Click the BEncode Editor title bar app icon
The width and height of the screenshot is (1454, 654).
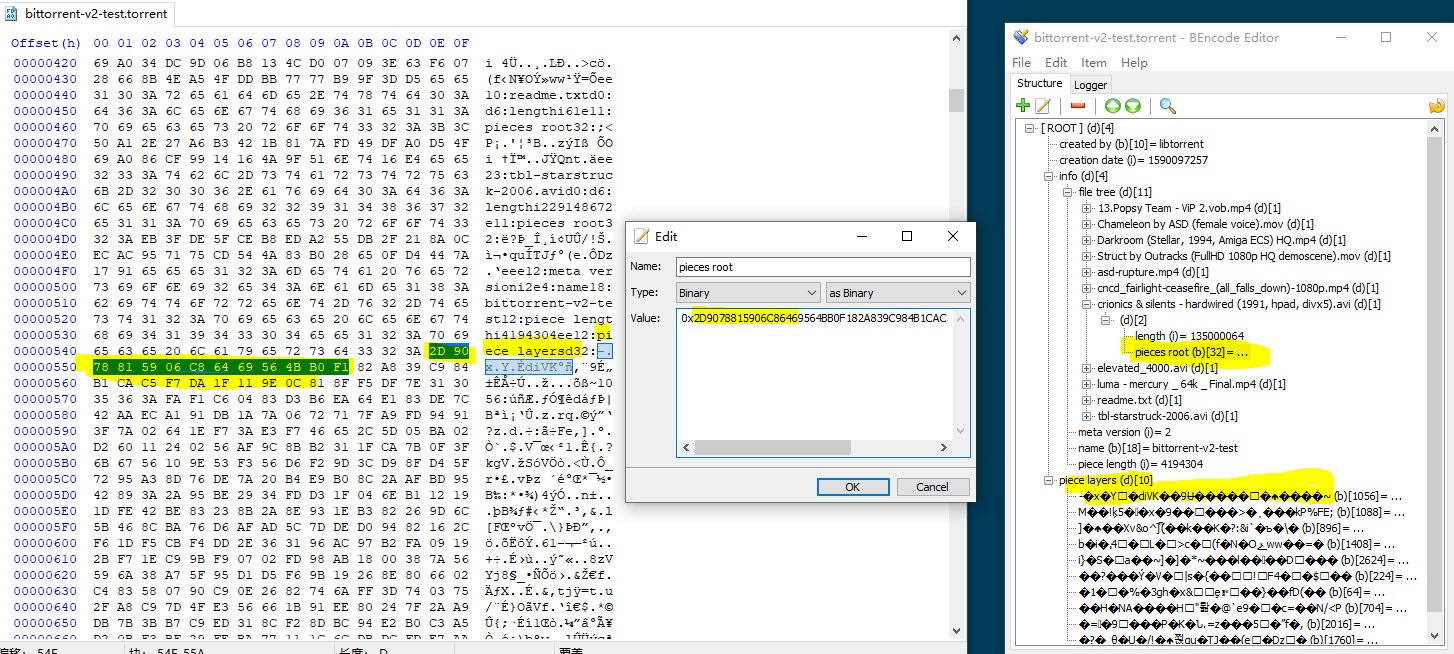pos(1021,38)
